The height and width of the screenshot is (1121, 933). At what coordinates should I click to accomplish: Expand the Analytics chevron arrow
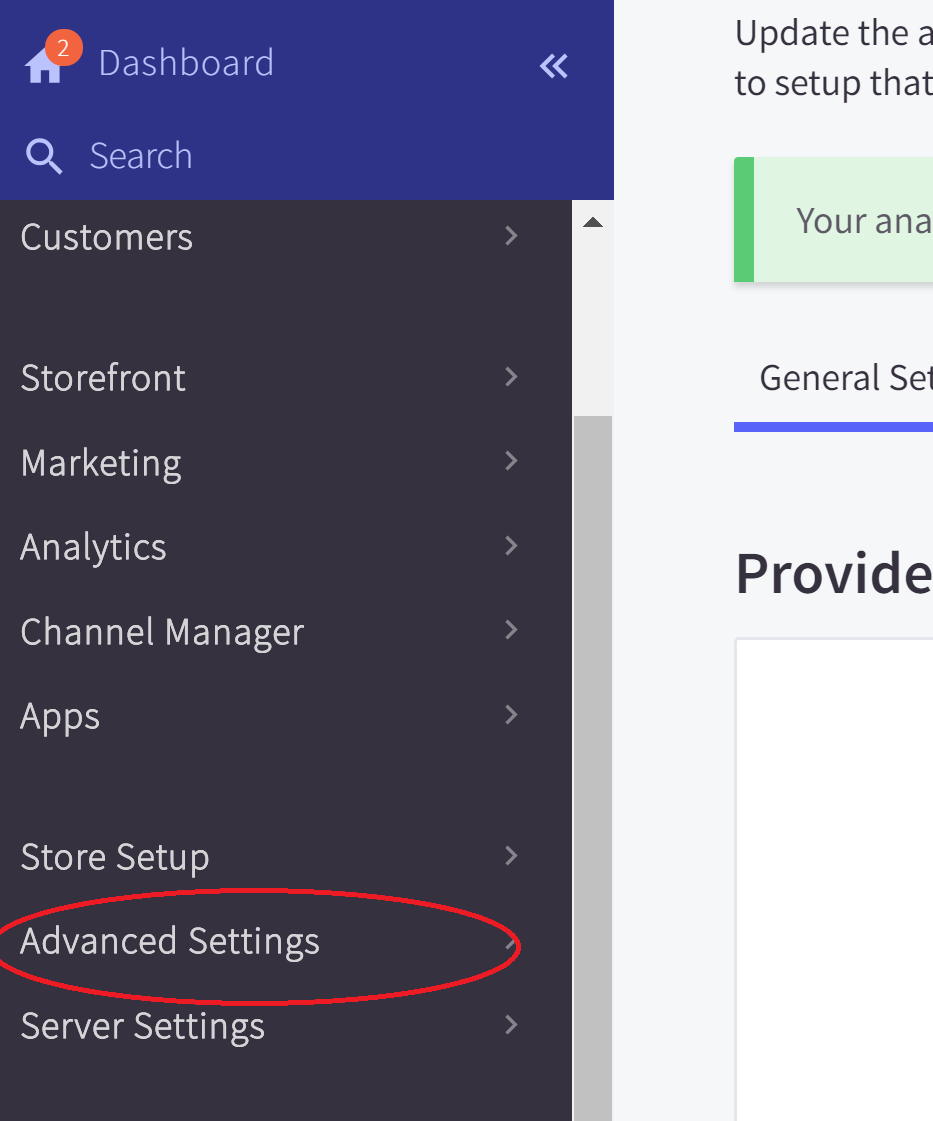click(x=511, y=546)
